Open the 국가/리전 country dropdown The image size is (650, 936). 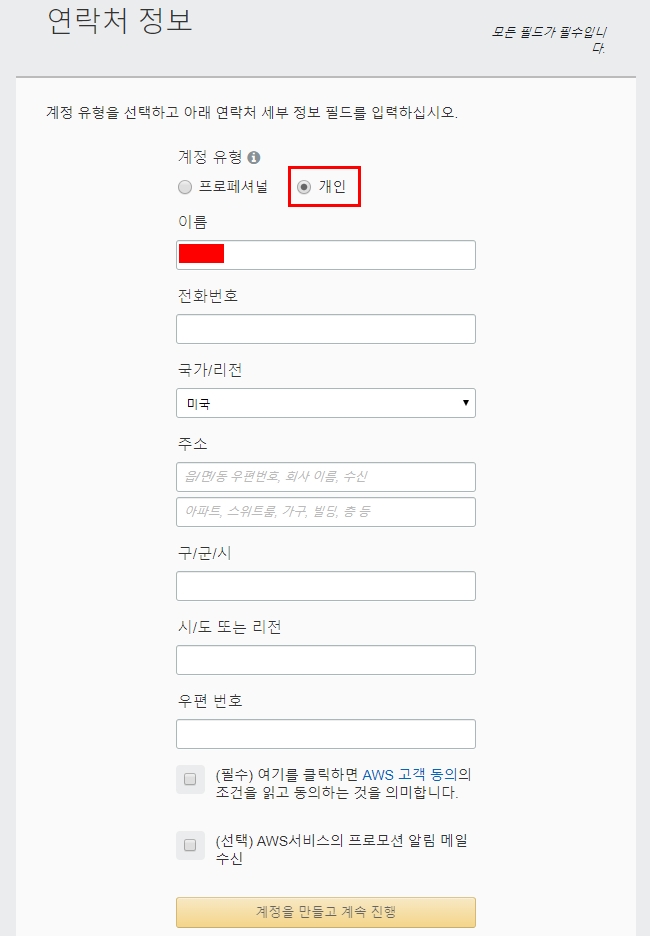[x=326, y=403]
